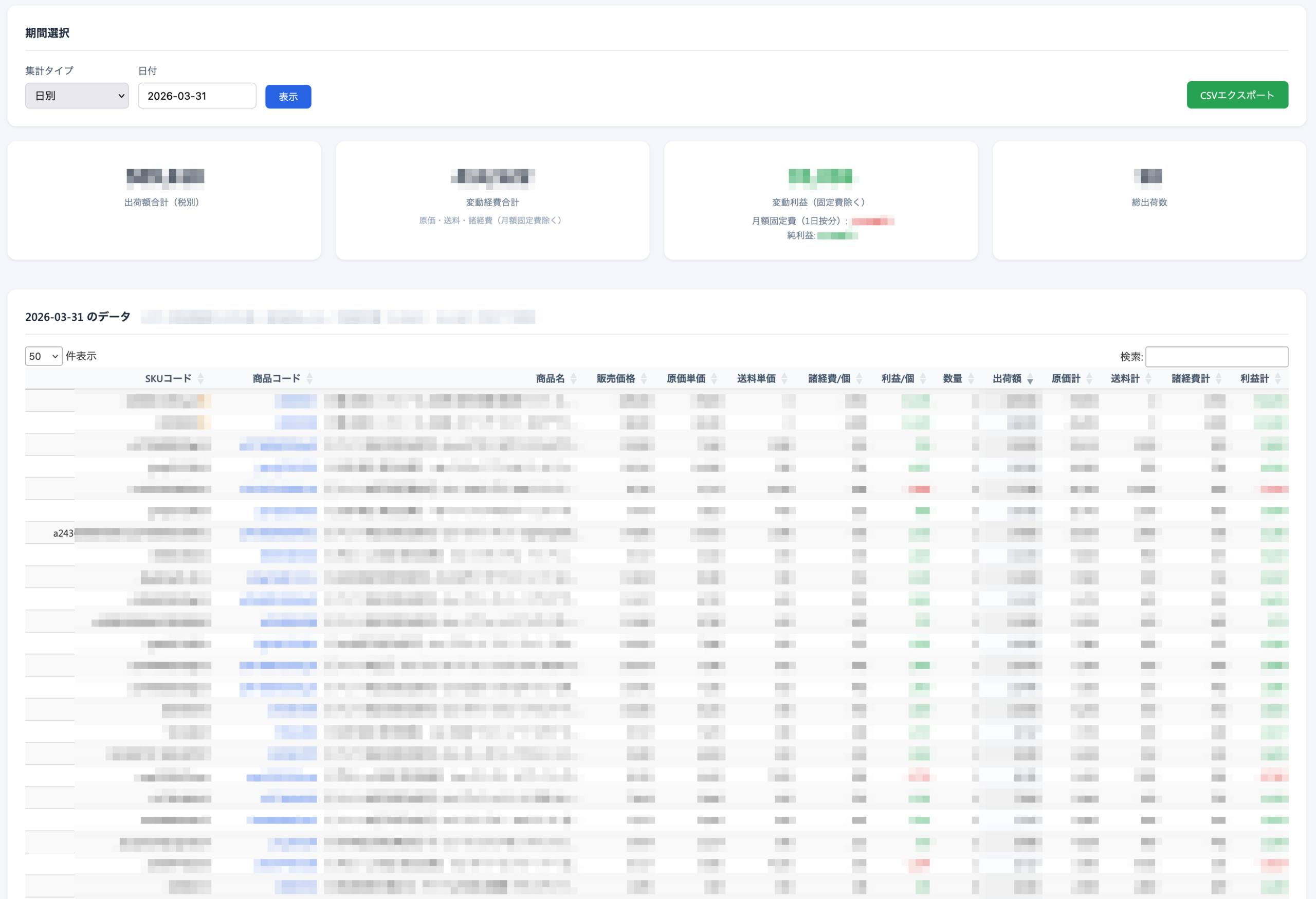Sort the table by SKUコード

168,378
